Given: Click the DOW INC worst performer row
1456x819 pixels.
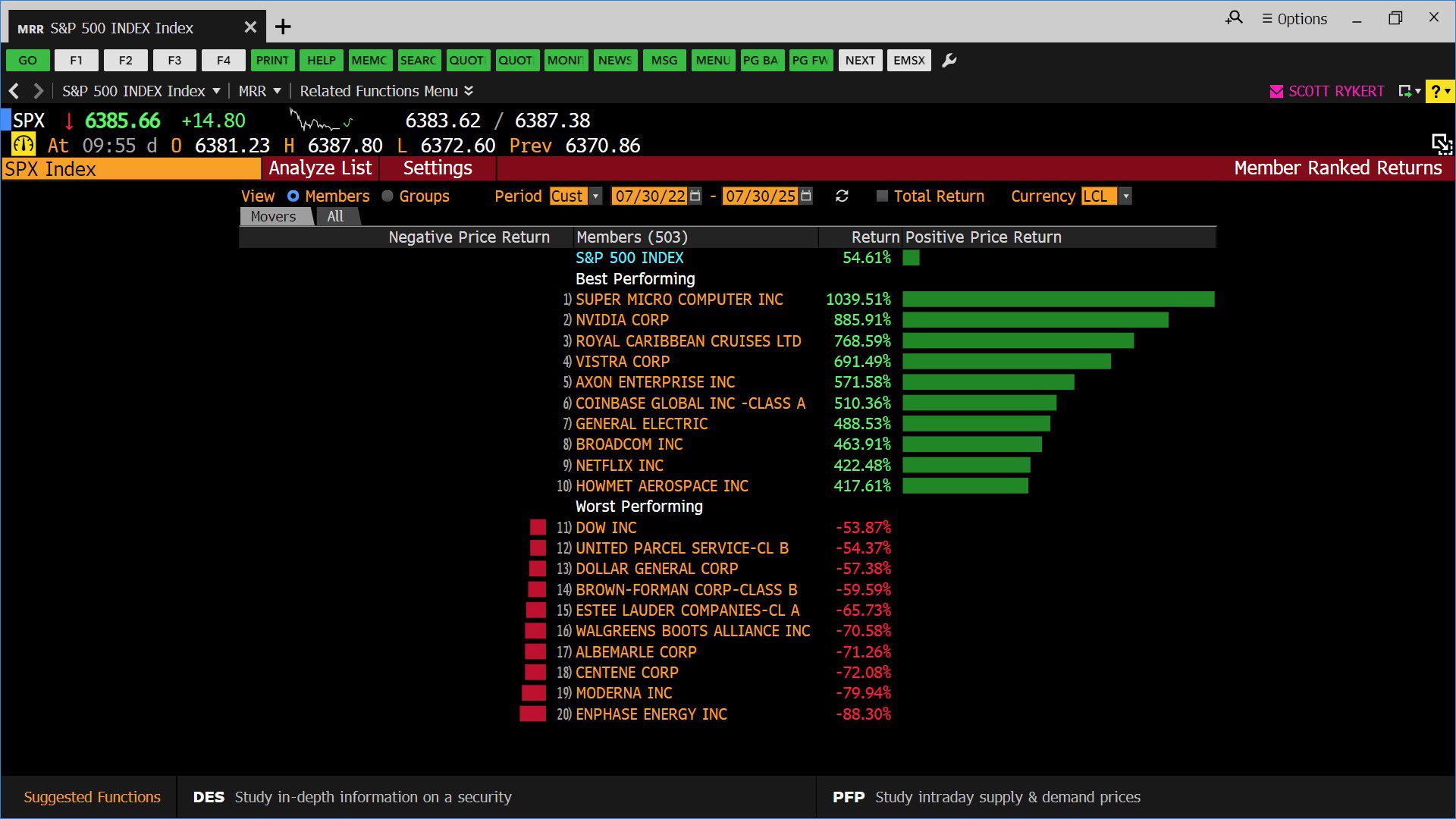Looking at the screenshot, I should [606, 528].
